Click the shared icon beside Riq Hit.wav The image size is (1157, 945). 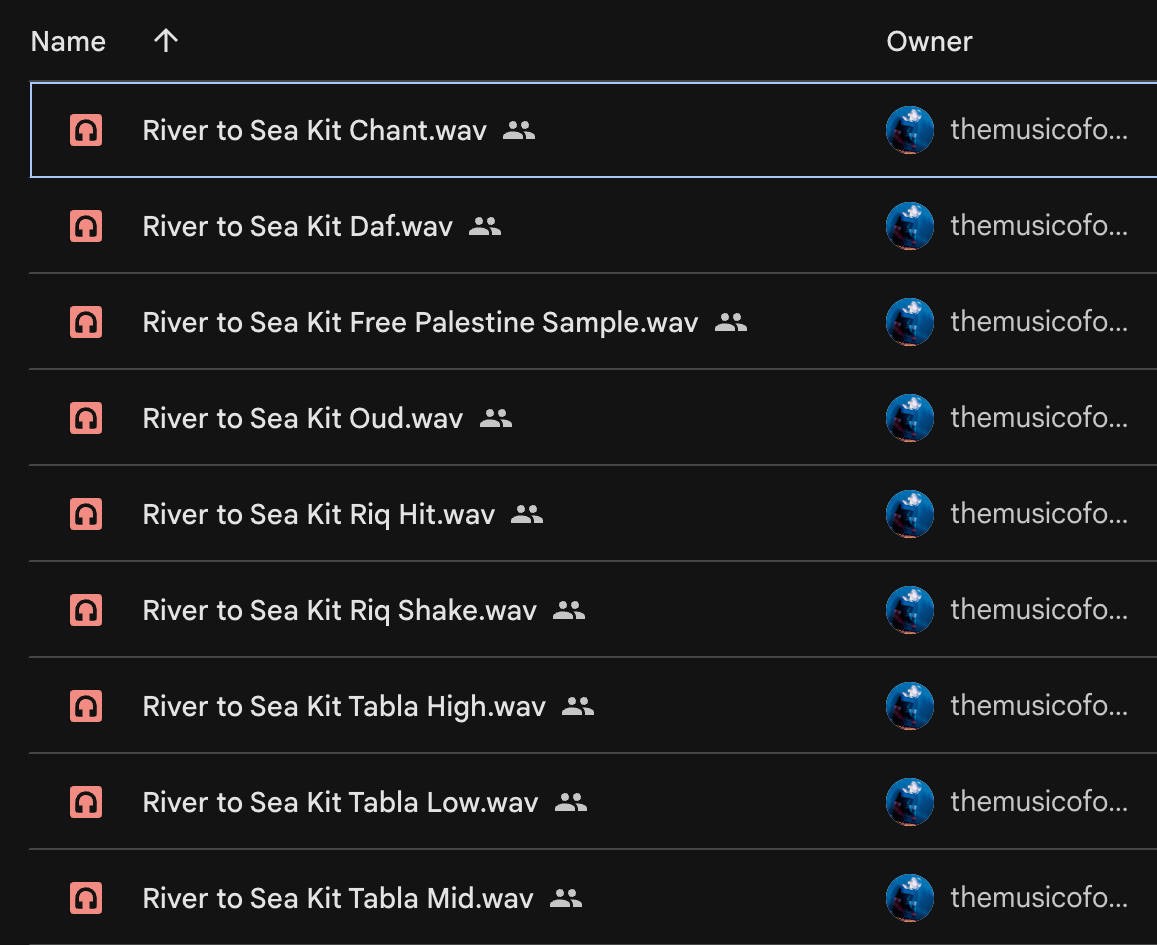pyautogui.click(x=527, y=514)
